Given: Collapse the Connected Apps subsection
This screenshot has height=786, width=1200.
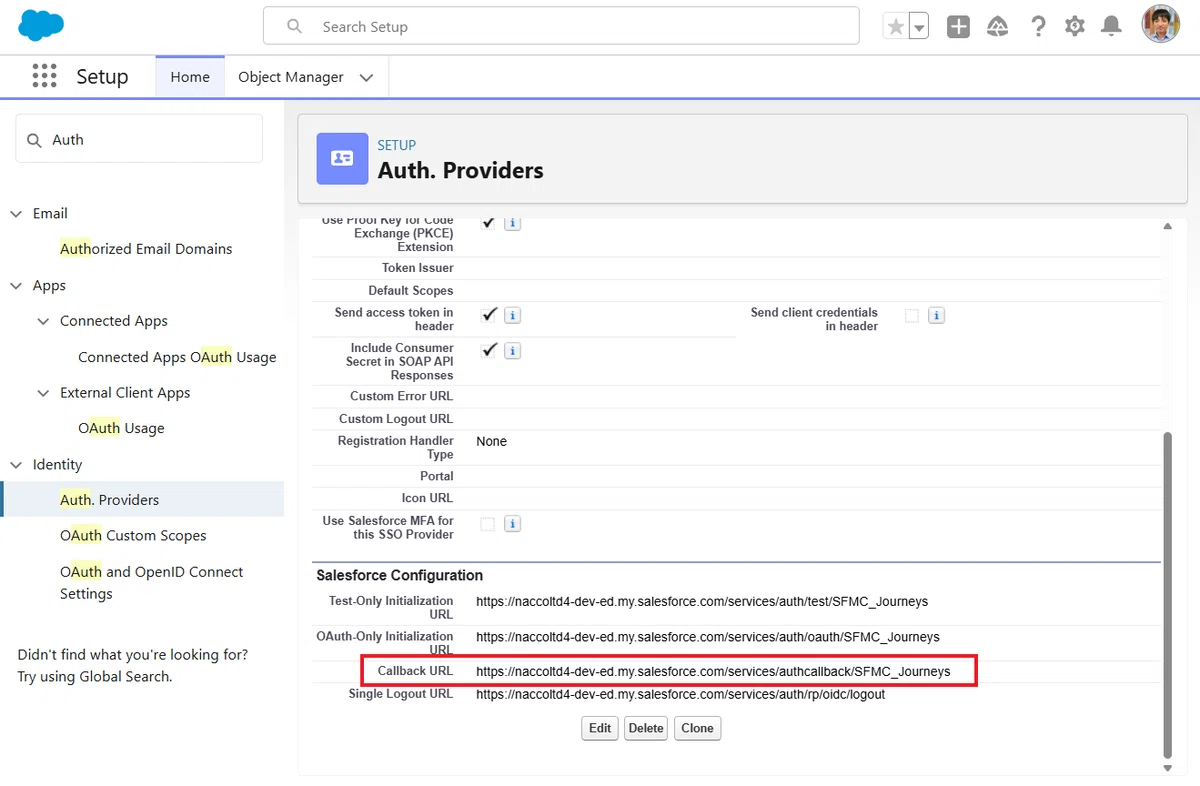Looking at the screenshot, I should click(43, 321).
